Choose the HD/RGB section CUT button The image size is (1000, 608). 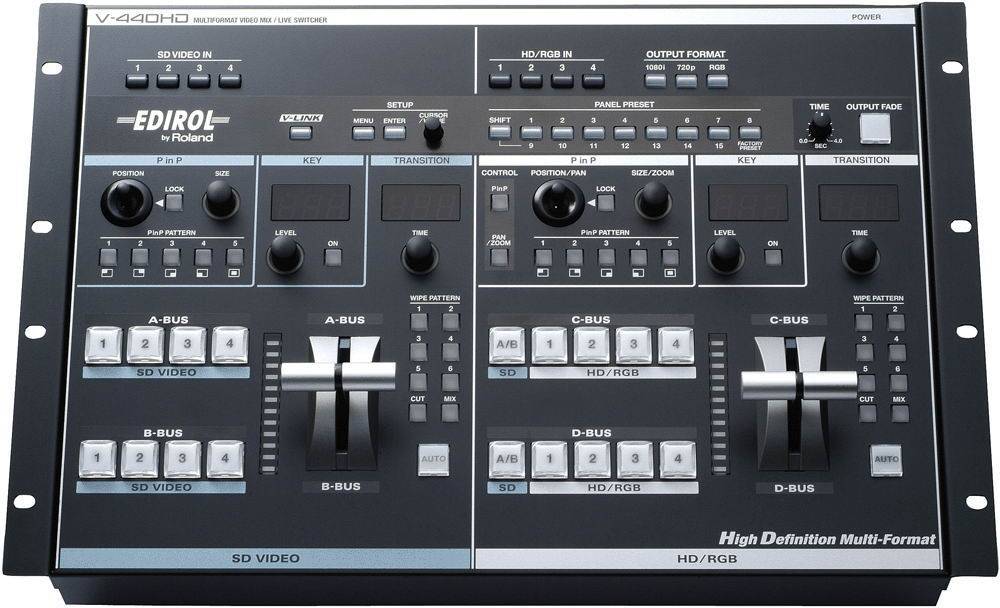[x=867, y=413]
